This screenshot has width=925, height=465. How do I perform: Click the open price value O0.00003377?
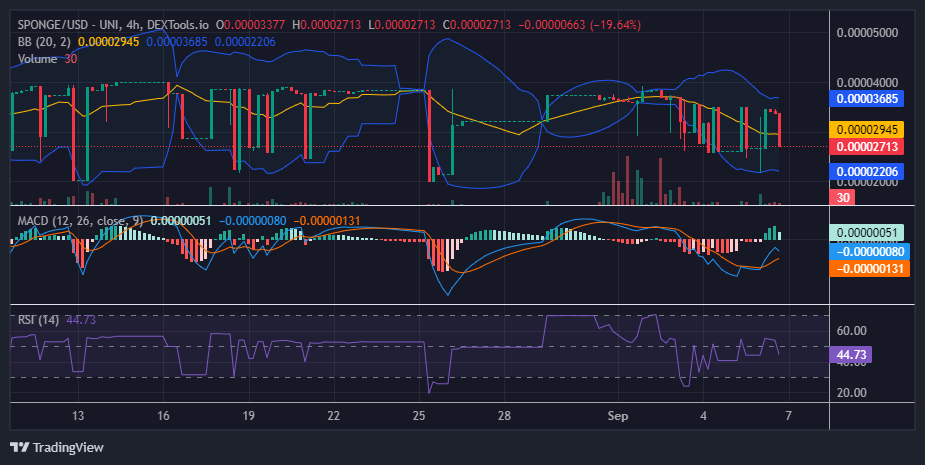click(x=250, y=25)
